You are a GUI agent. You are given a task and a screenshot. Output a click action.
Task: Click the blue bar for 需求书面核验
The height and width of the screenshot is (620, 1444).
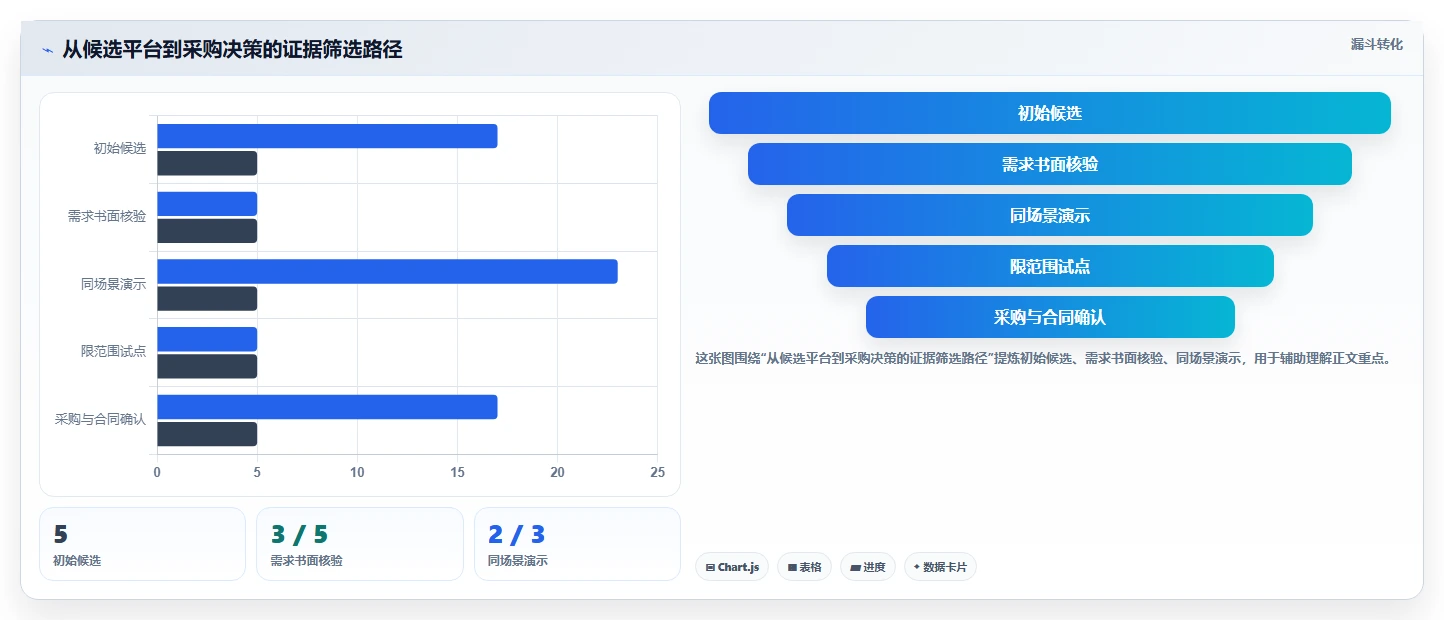pos(207,204)
